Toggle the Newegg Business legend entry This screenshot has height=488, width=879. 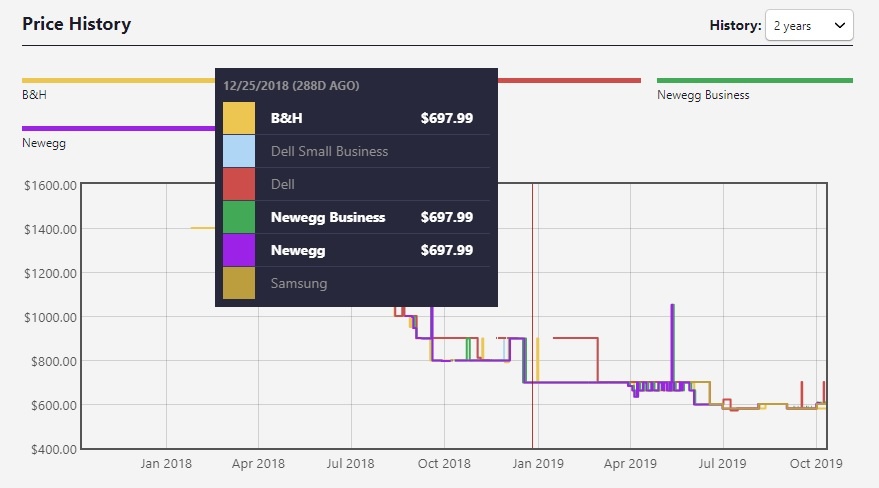[x=754, y=81]
